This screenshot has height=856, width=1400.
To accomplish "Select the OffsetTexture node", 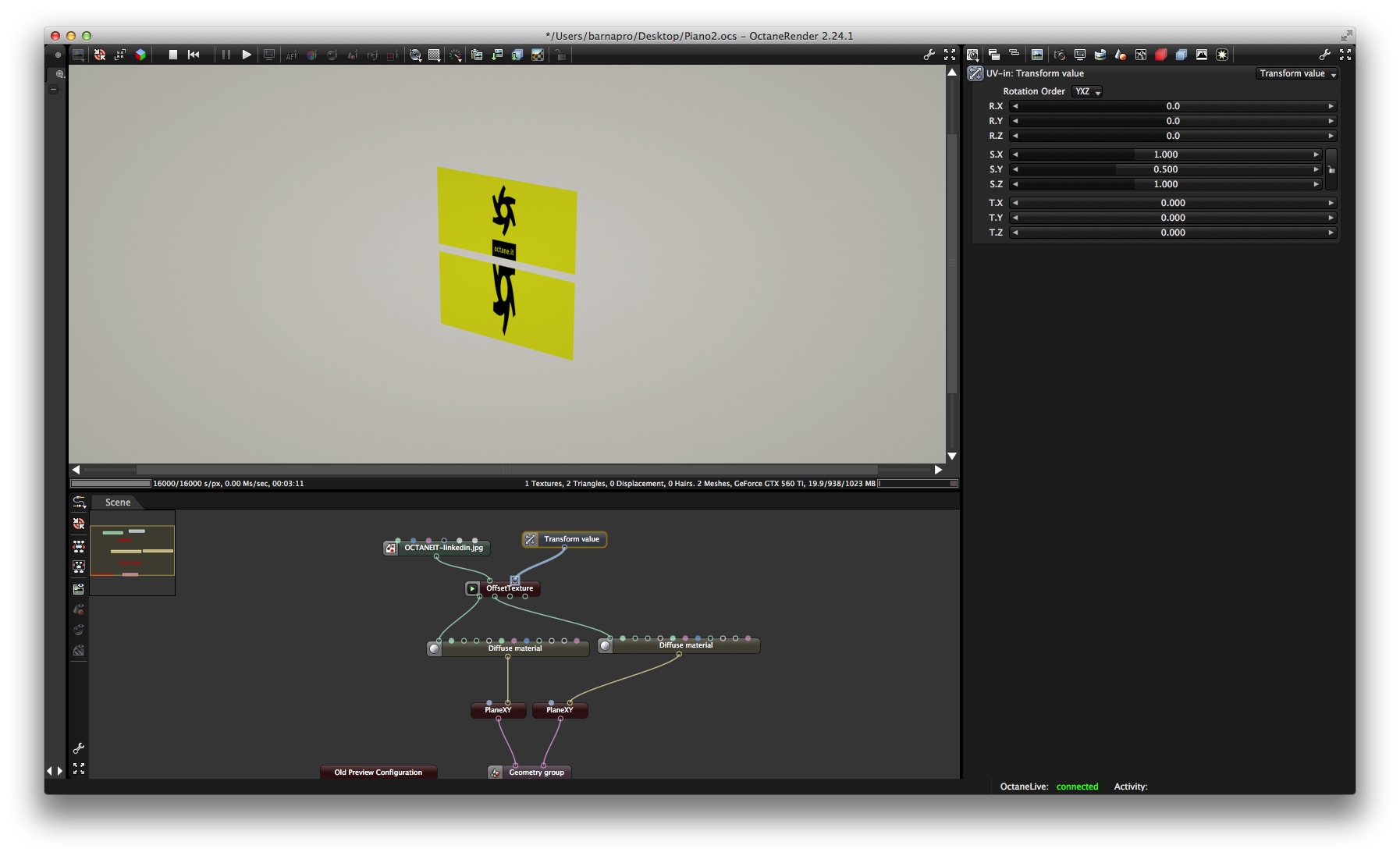I will pyautogui.click(x=503, y=588).
